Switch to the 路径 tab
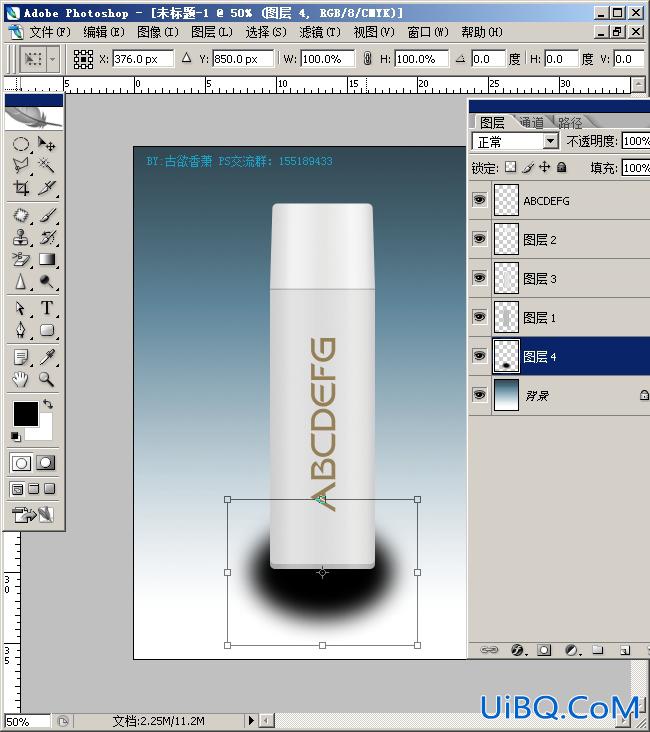The image size is (650, 732). click(x=570, y=123)
